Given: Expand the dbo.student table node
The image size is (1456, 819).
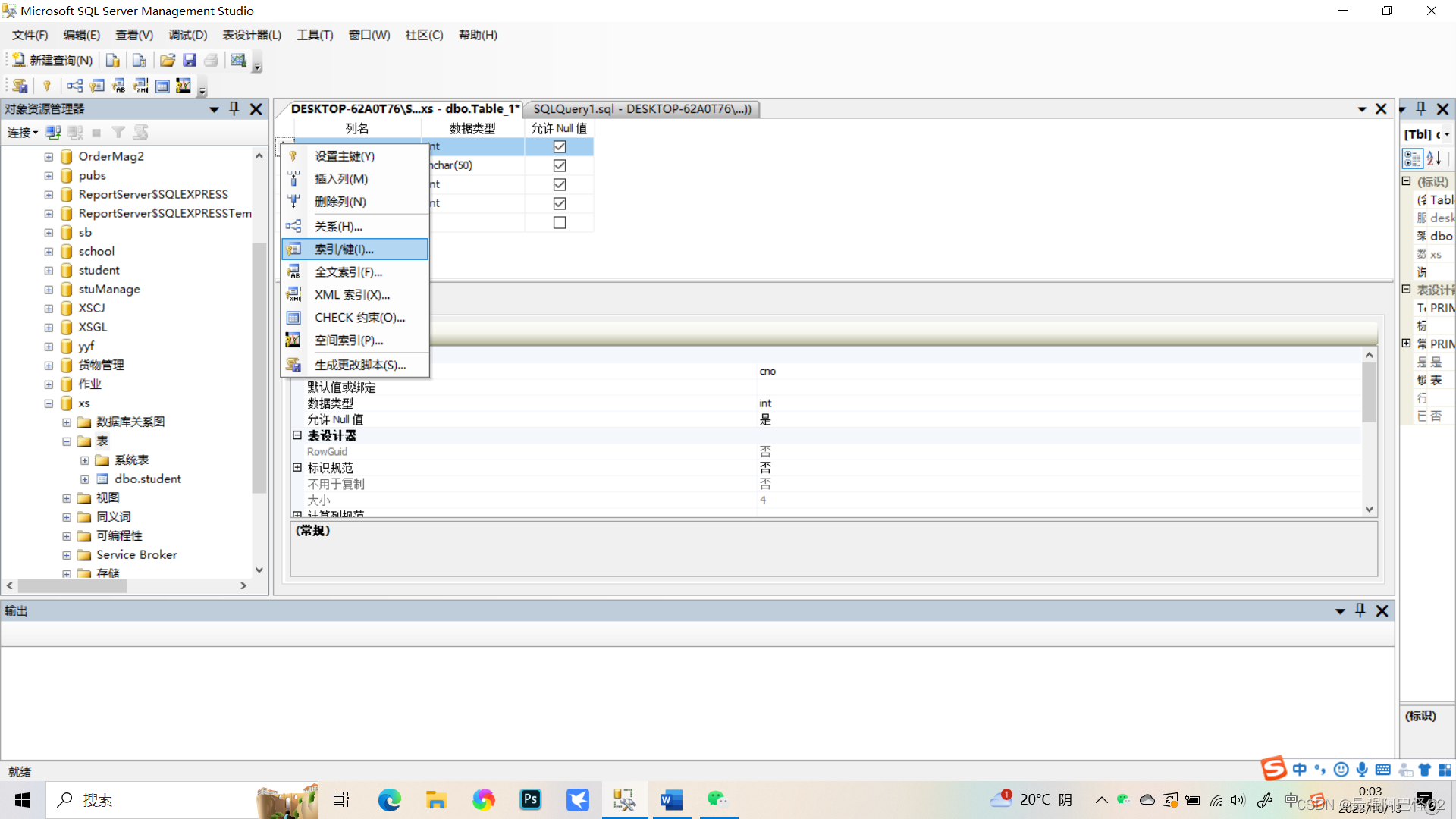Looking at the screenshot, I should [x=85, y=479].
